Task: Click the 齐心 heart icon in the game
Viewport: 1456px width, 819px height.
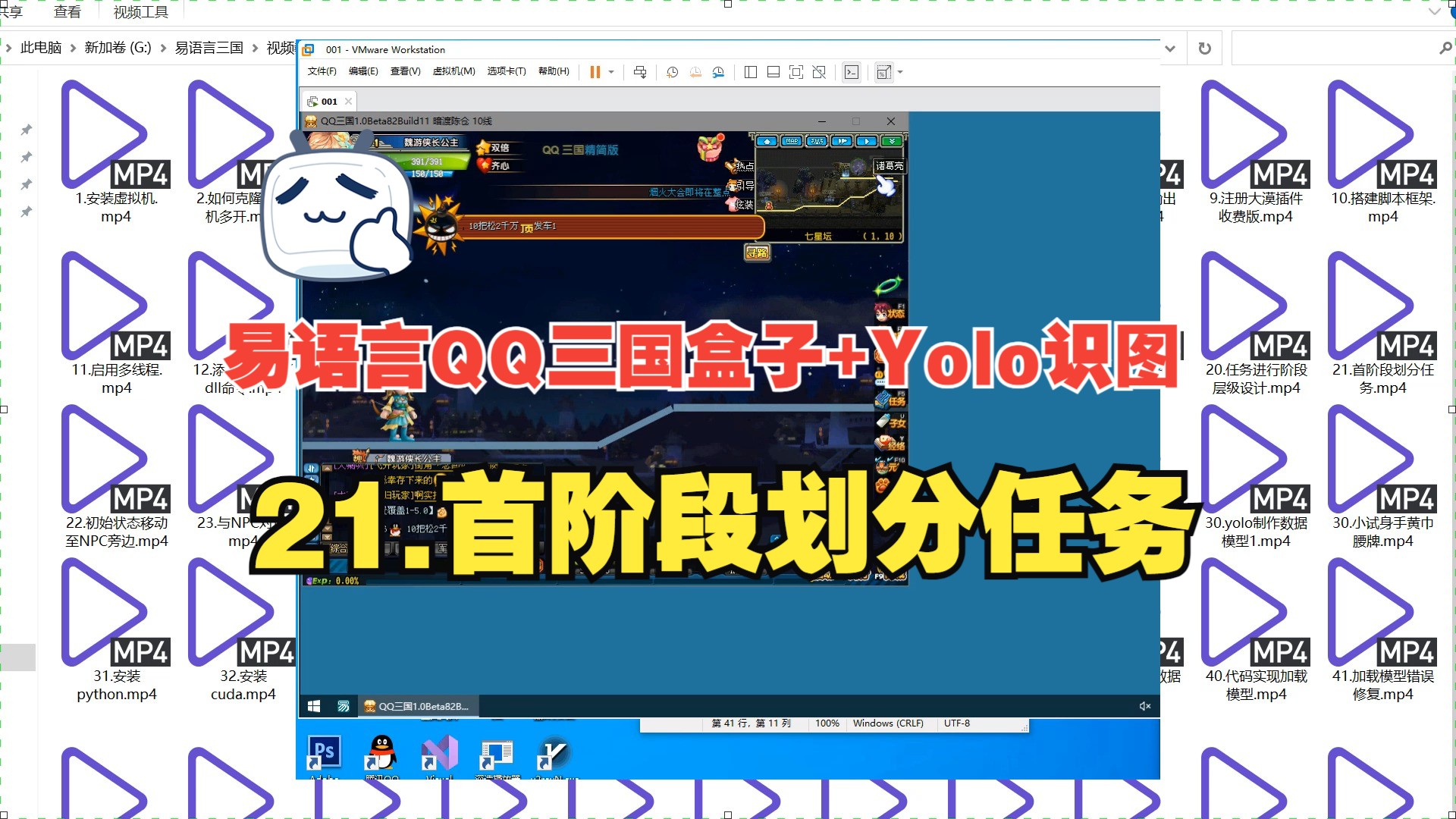Action: (x=484, y=165)
